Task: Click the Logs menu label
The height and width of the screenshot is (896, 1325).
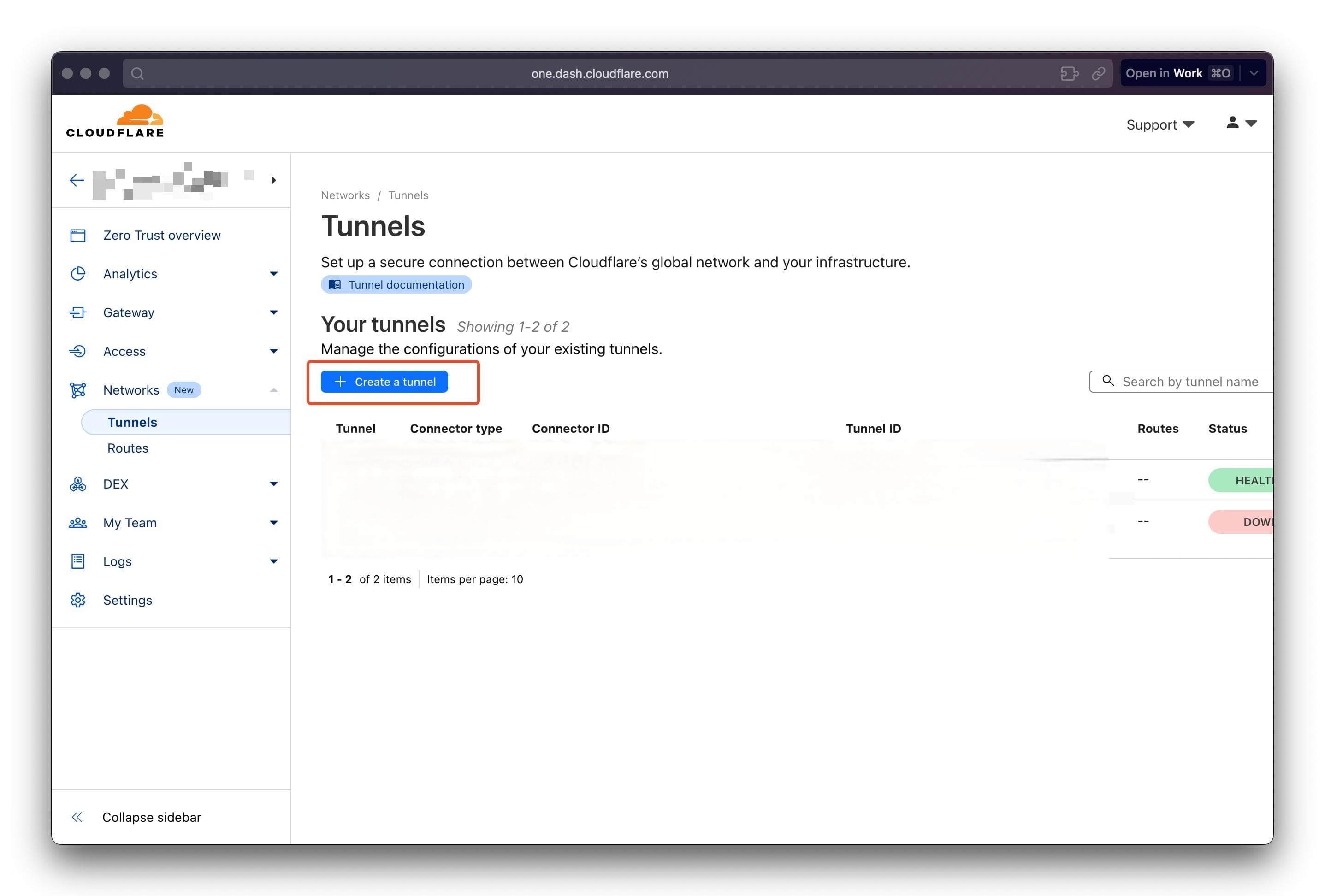Action: (x=118, y=562)
